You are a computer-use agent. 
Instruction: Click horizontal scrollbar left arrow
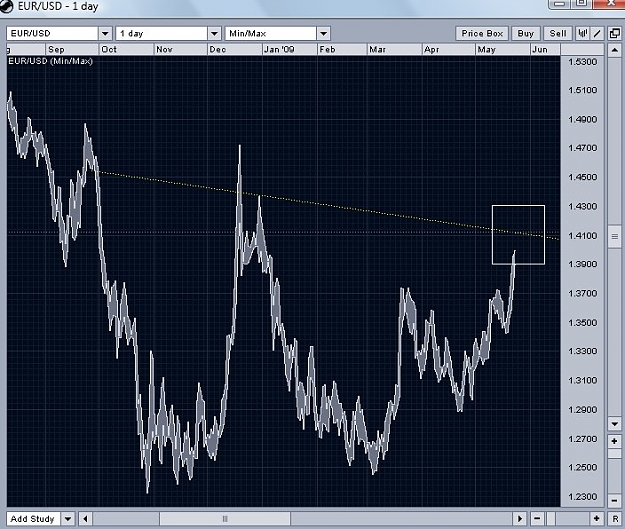click(85, 519)
